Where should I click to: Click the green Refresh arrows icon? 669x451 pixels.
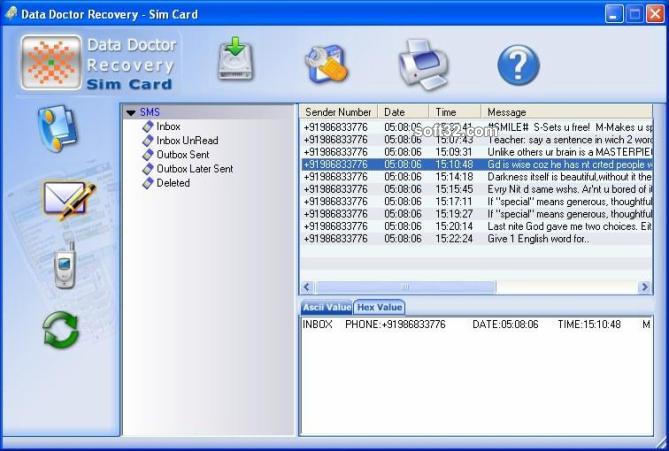61,329
